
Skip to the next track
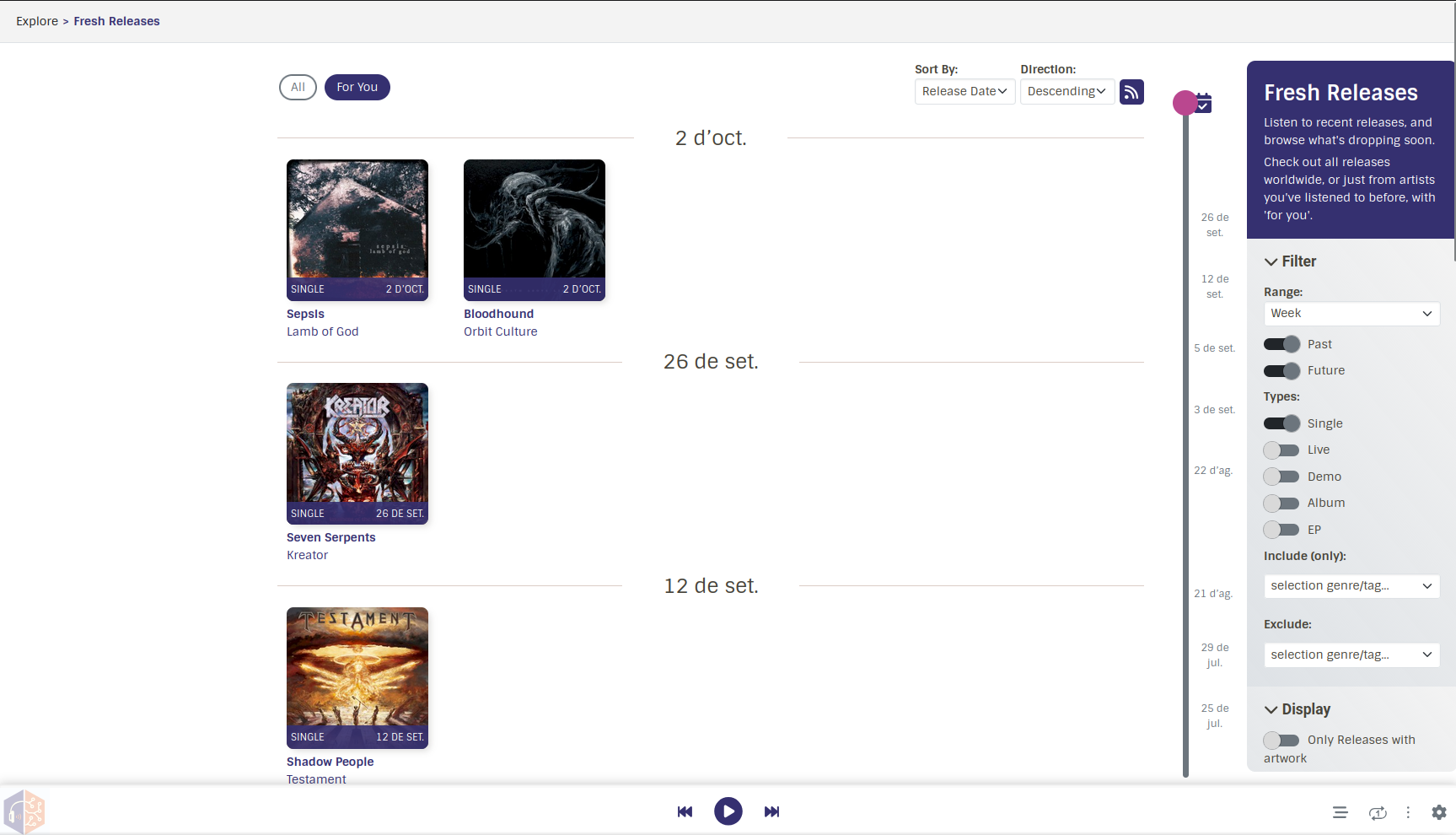click(x=771, y=811)
